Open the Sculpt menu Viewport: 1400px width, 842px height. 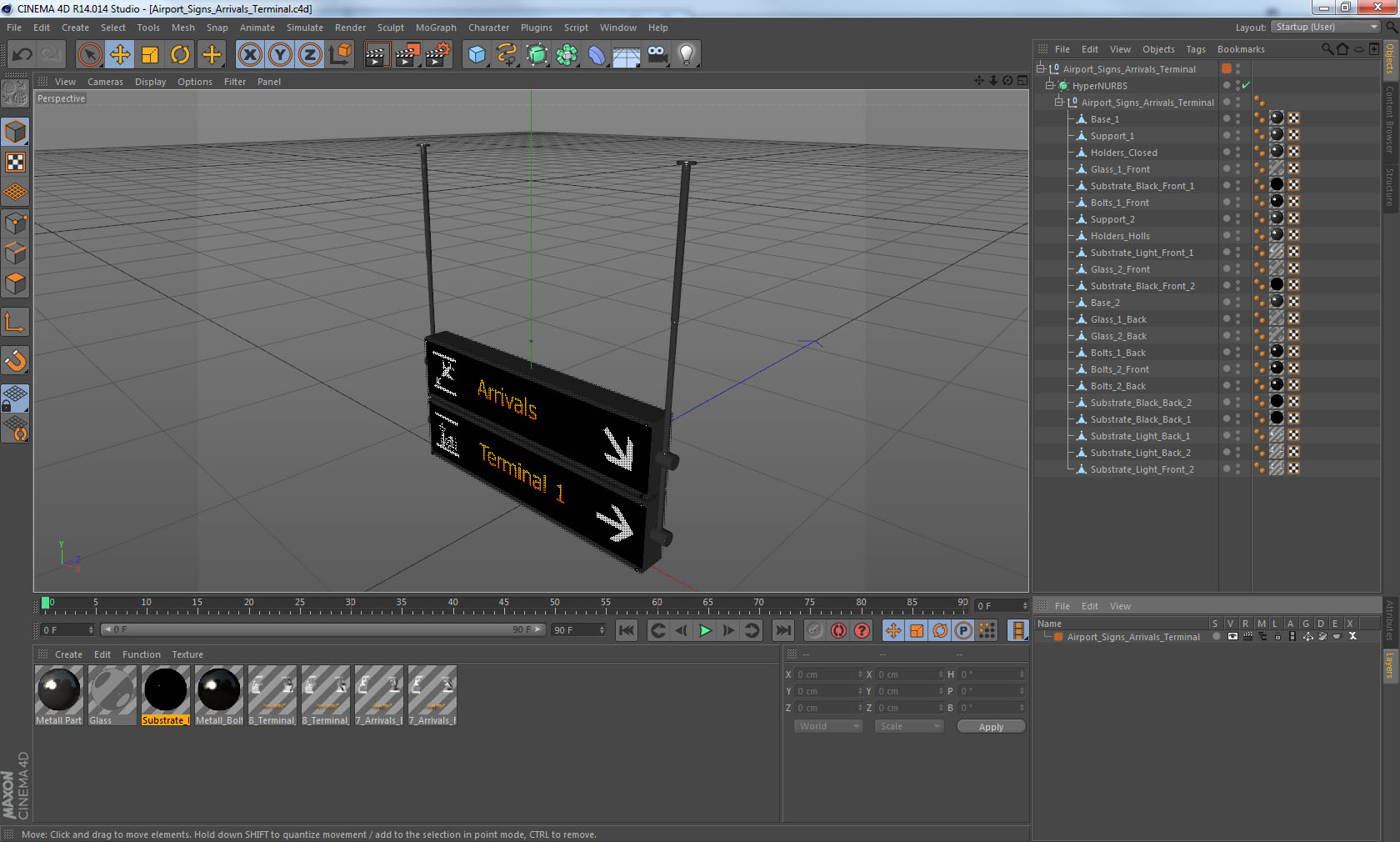[x=390, y=28]
